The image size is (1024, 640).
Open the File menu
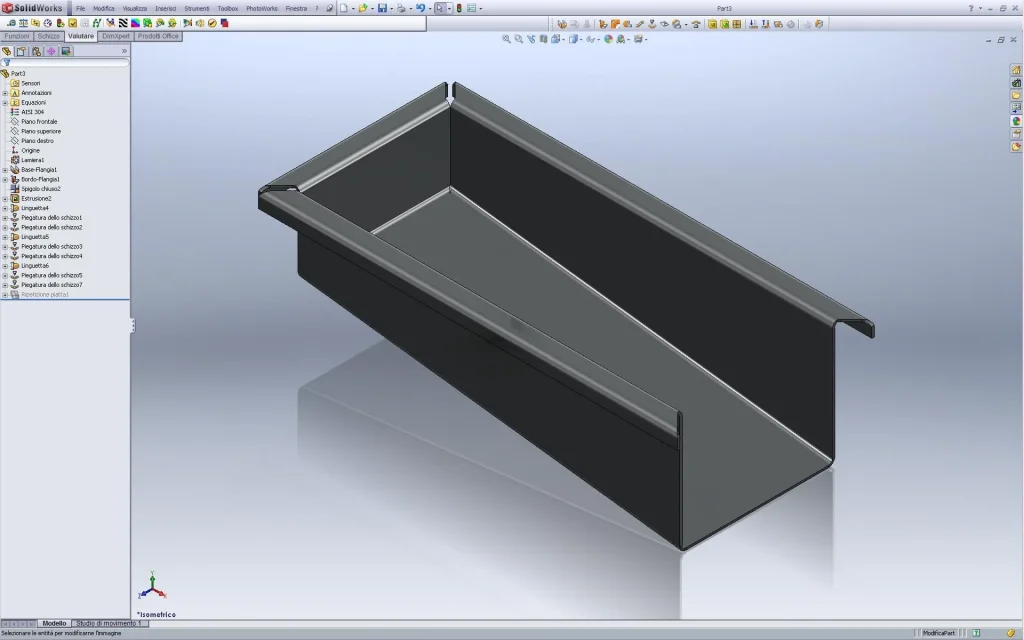pos(80,8)
